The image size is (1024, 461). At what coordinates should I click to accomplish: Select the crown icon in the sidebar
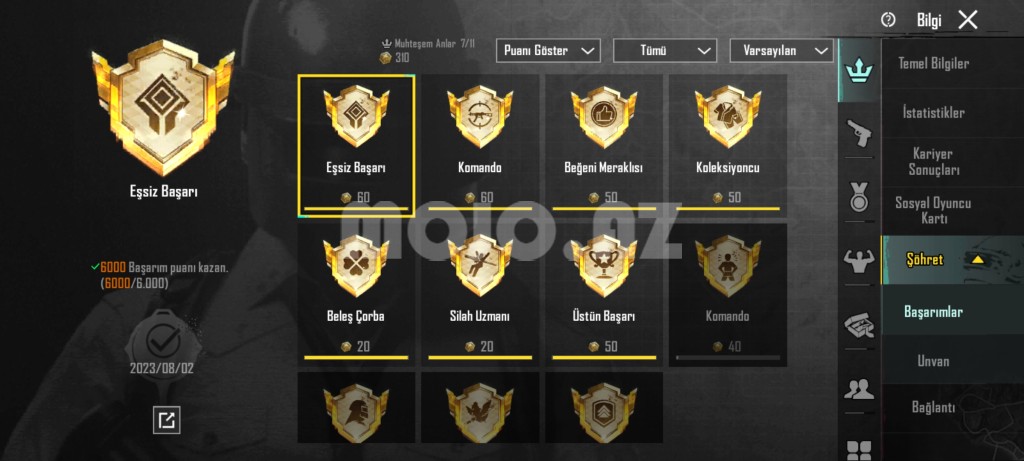click(859, 69)
